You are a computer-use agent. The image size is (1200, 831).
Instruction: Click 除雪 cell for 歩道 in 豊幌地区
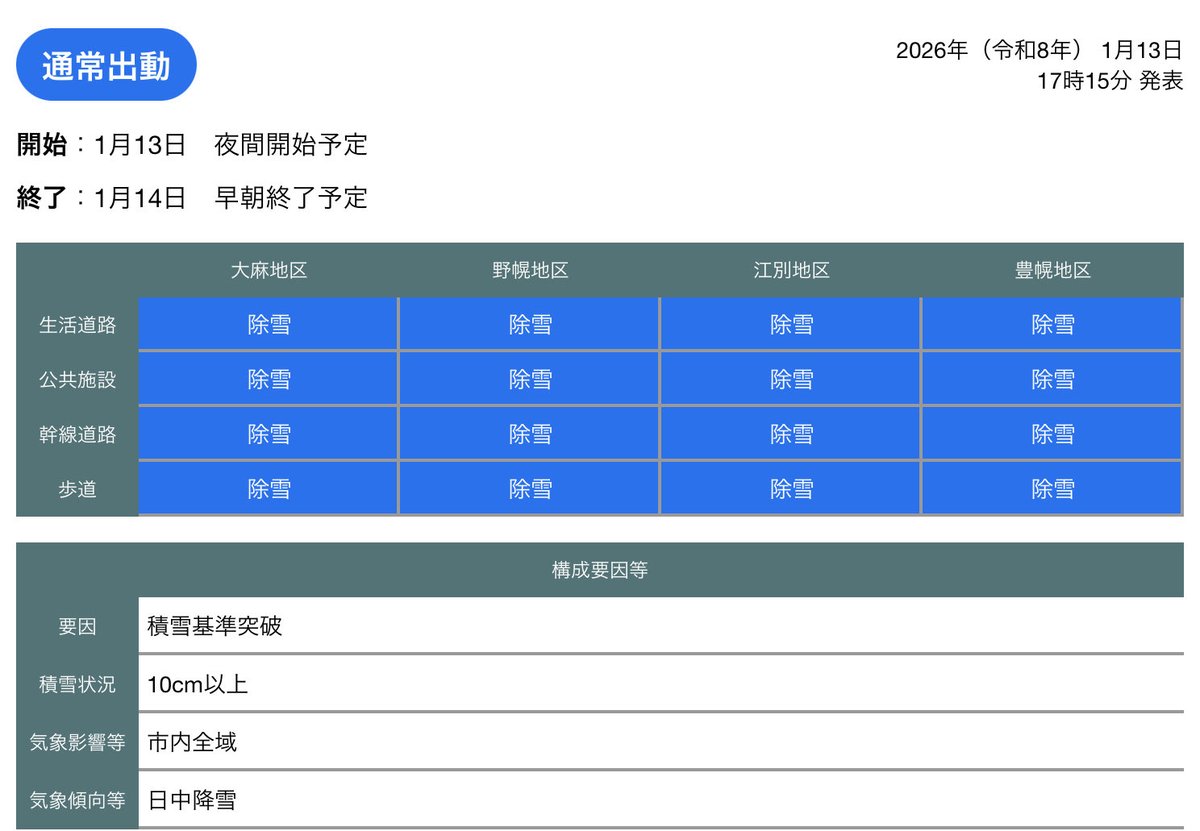[1052, 489]
